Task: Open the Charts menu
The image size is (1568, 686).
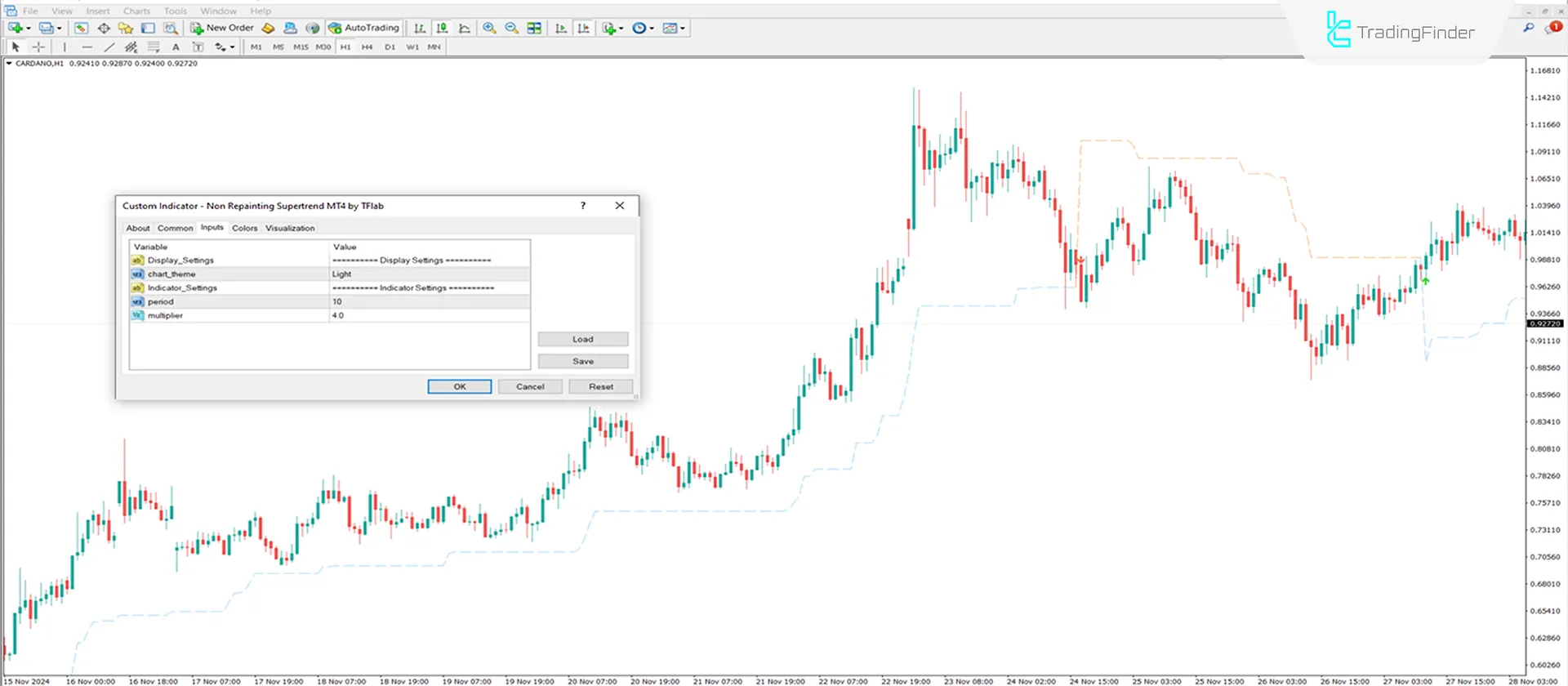Action: (x=136, y=11)
